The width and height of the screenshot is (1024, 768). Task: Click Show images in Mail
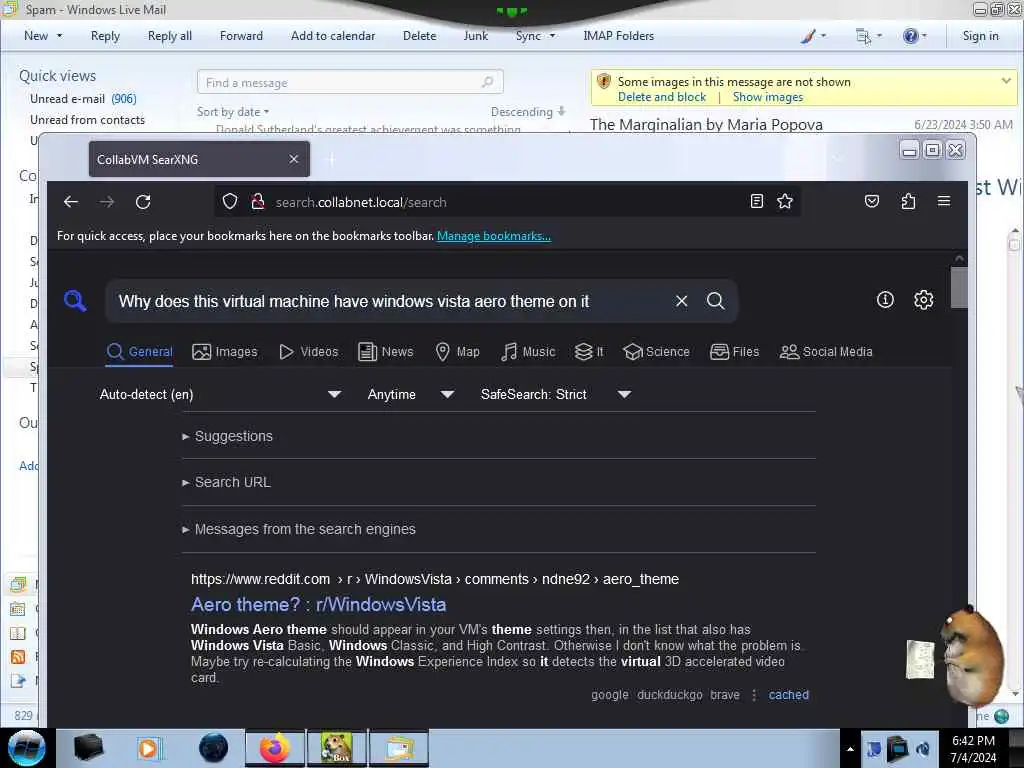pyautogui.click(x=767, y=97)
